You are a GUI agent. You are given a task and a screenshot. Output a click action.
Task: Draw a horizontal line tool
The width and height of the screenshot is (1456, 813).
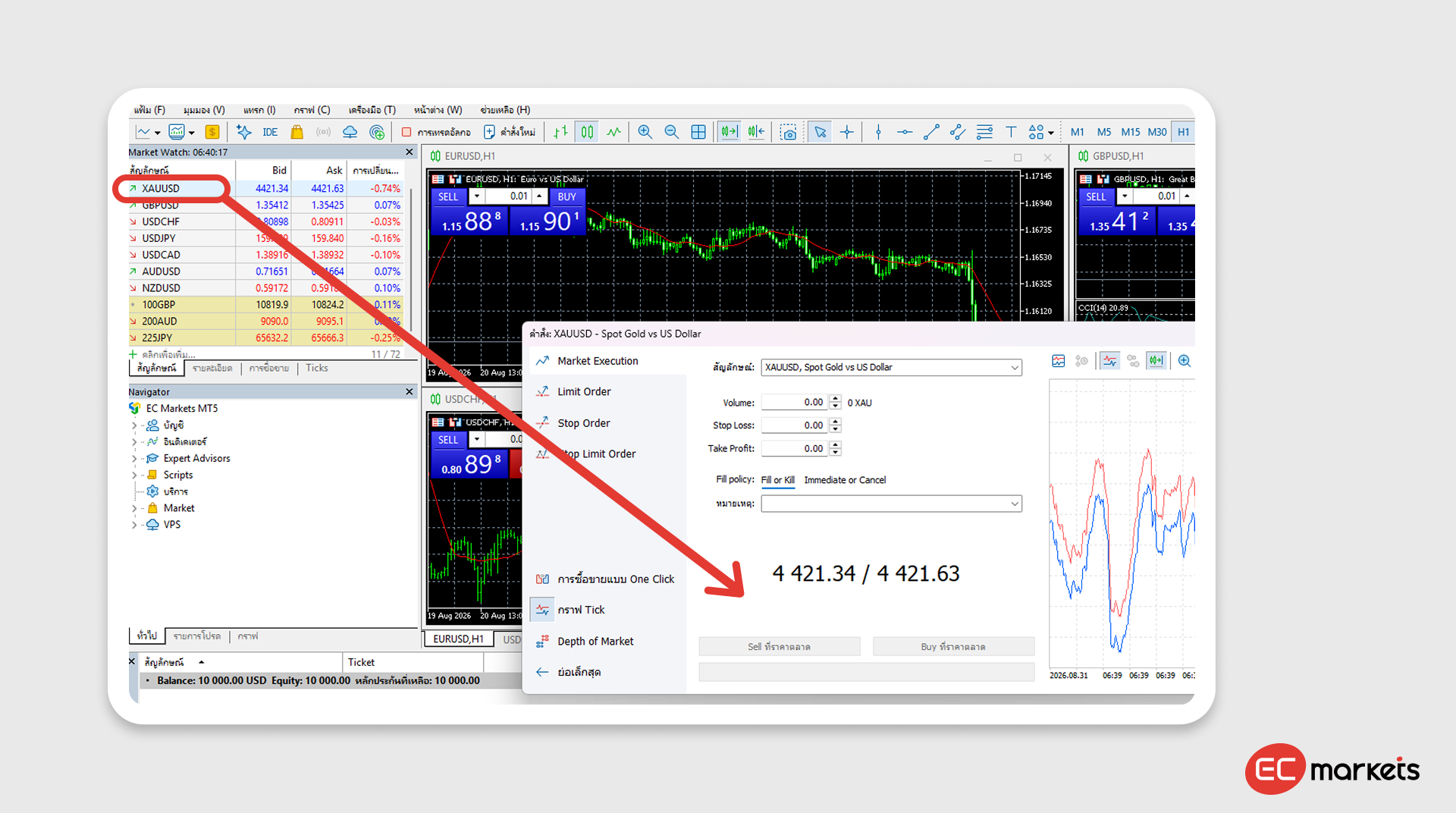(x=905, y=132)
